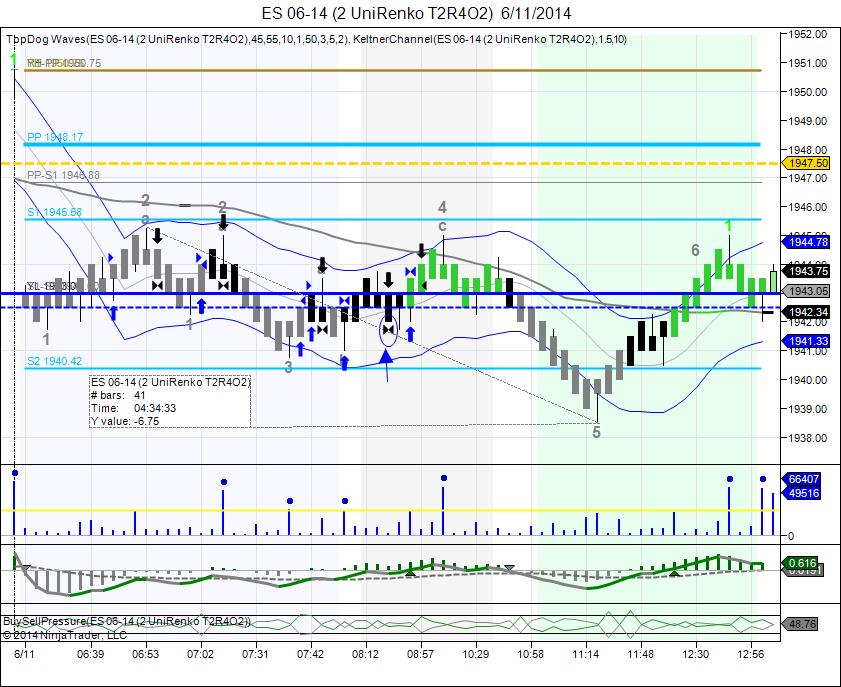The height and width of the screenshot is (687, 841).
Task: Select the 11:48 time axis label
Action: tap(640, 654)
